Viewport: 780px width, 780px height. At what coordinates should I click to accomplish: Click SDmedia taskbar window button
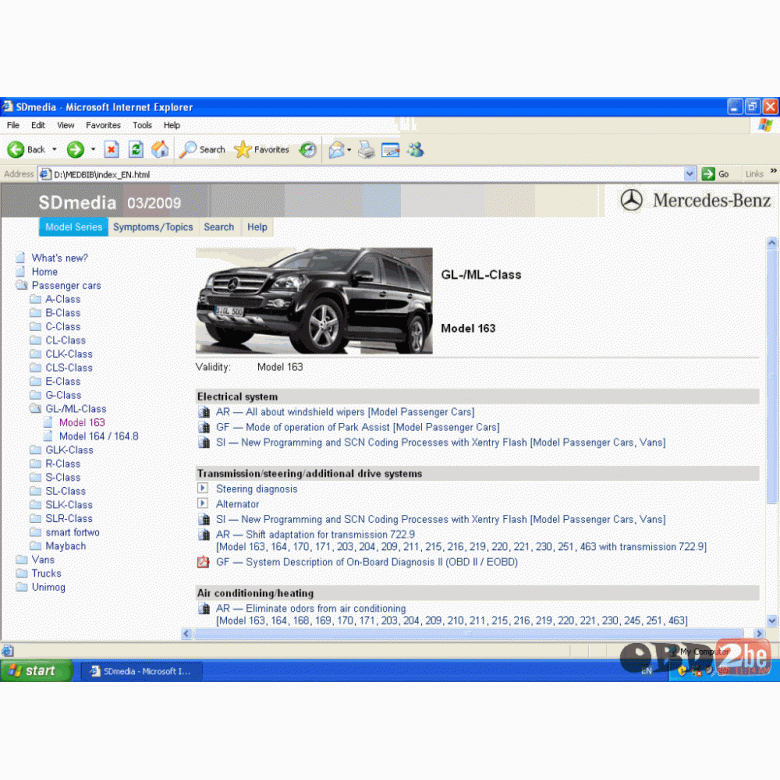142,671
